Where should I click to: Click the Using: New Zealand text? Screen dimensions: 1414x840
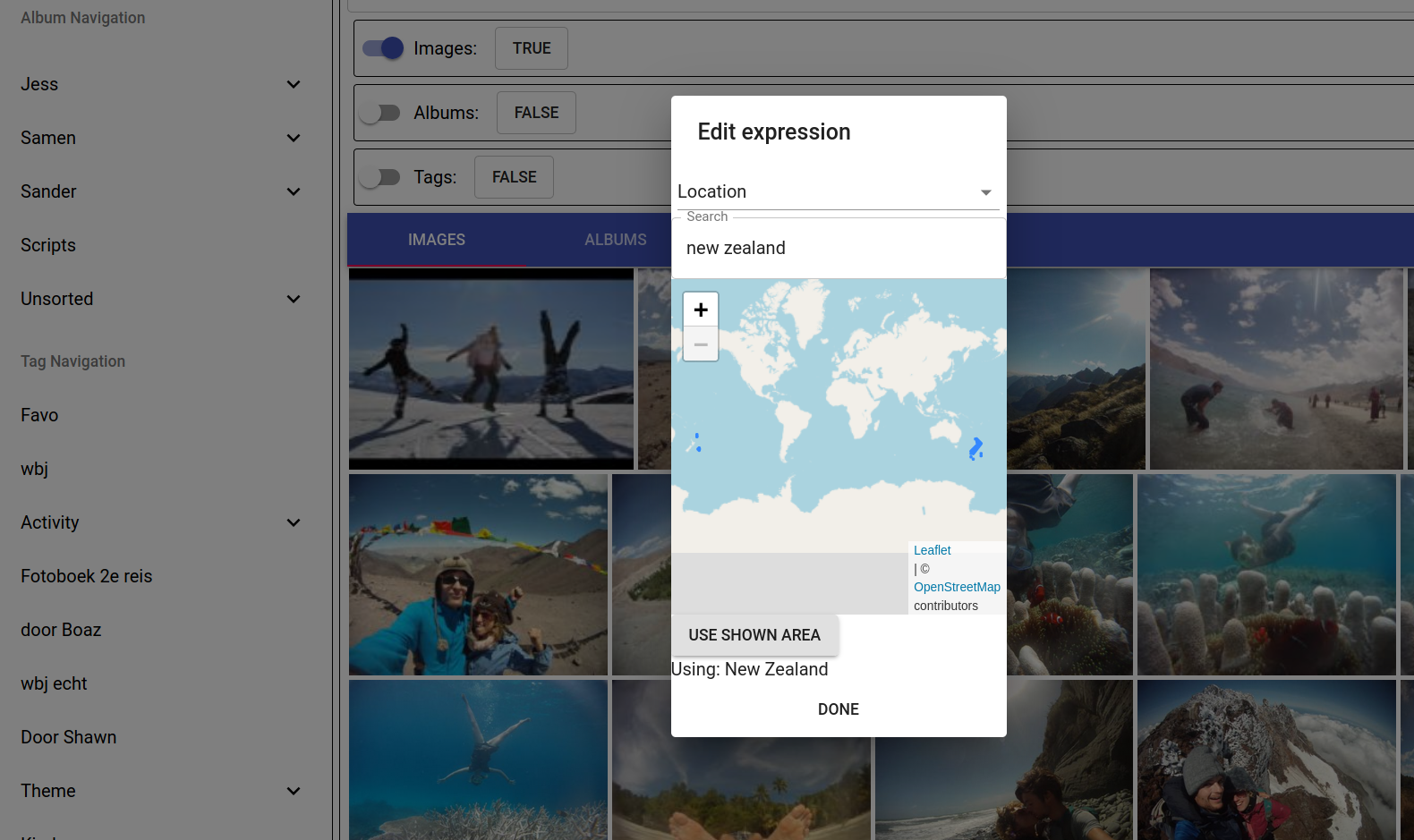(750, 669)
